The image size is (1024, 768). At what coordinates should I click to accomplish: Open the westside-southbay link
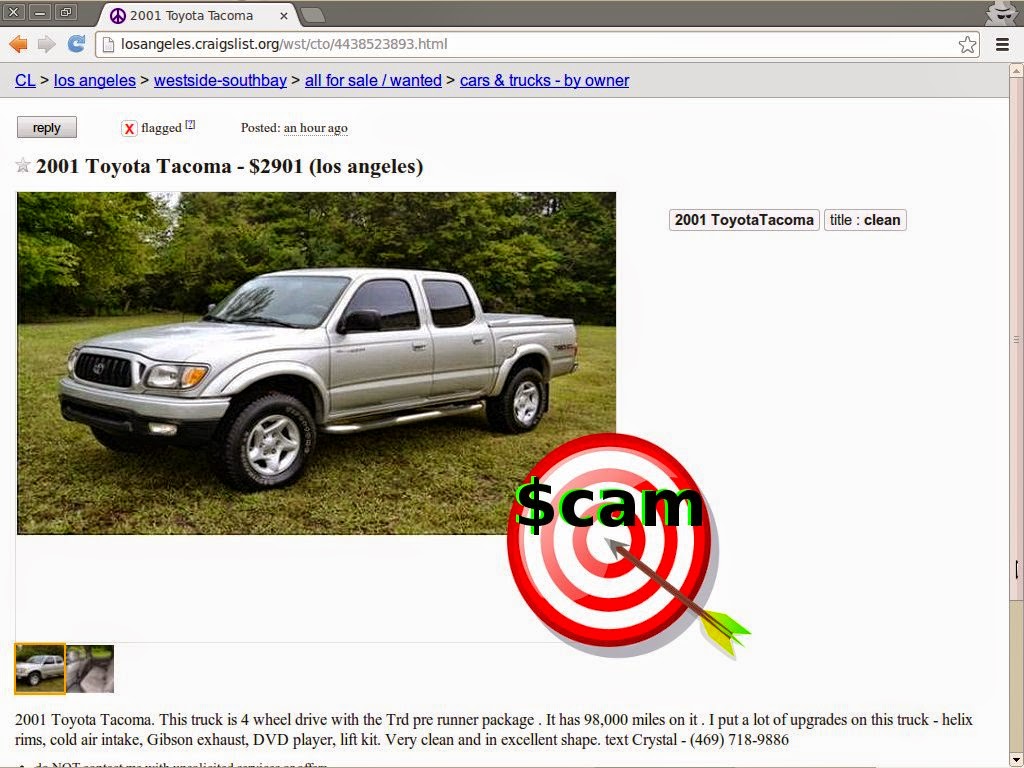pos(220,80)
